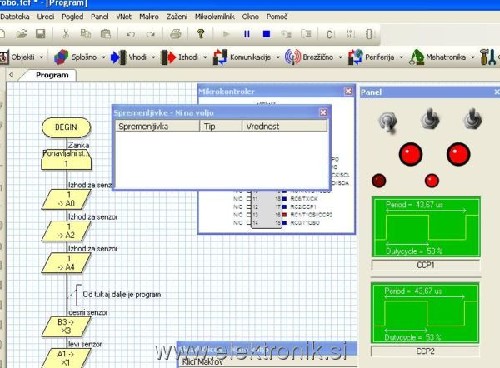Viewport: 500px width, 368px height.
Task: Select the Program tab
Action: [x=52, y=75]
